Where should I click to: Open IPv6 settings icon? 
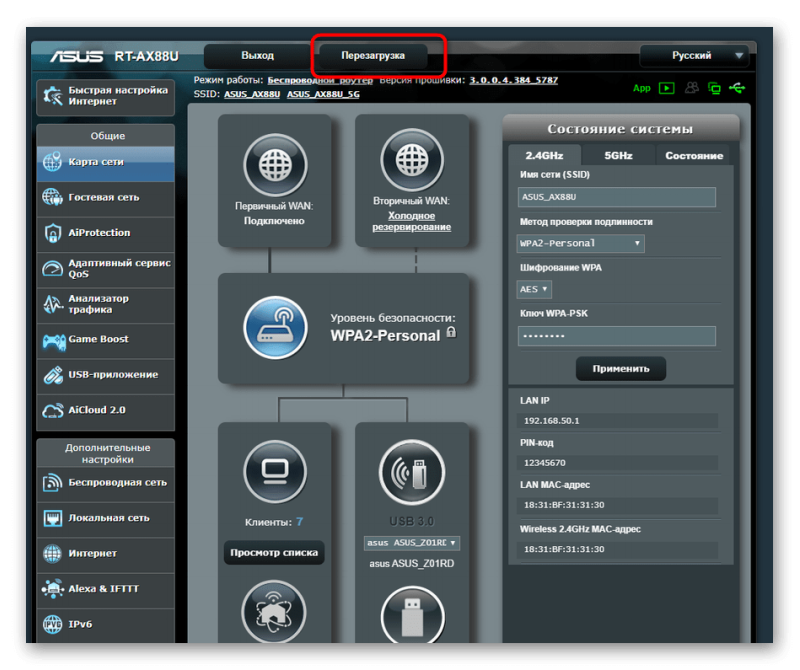point(53,624)
